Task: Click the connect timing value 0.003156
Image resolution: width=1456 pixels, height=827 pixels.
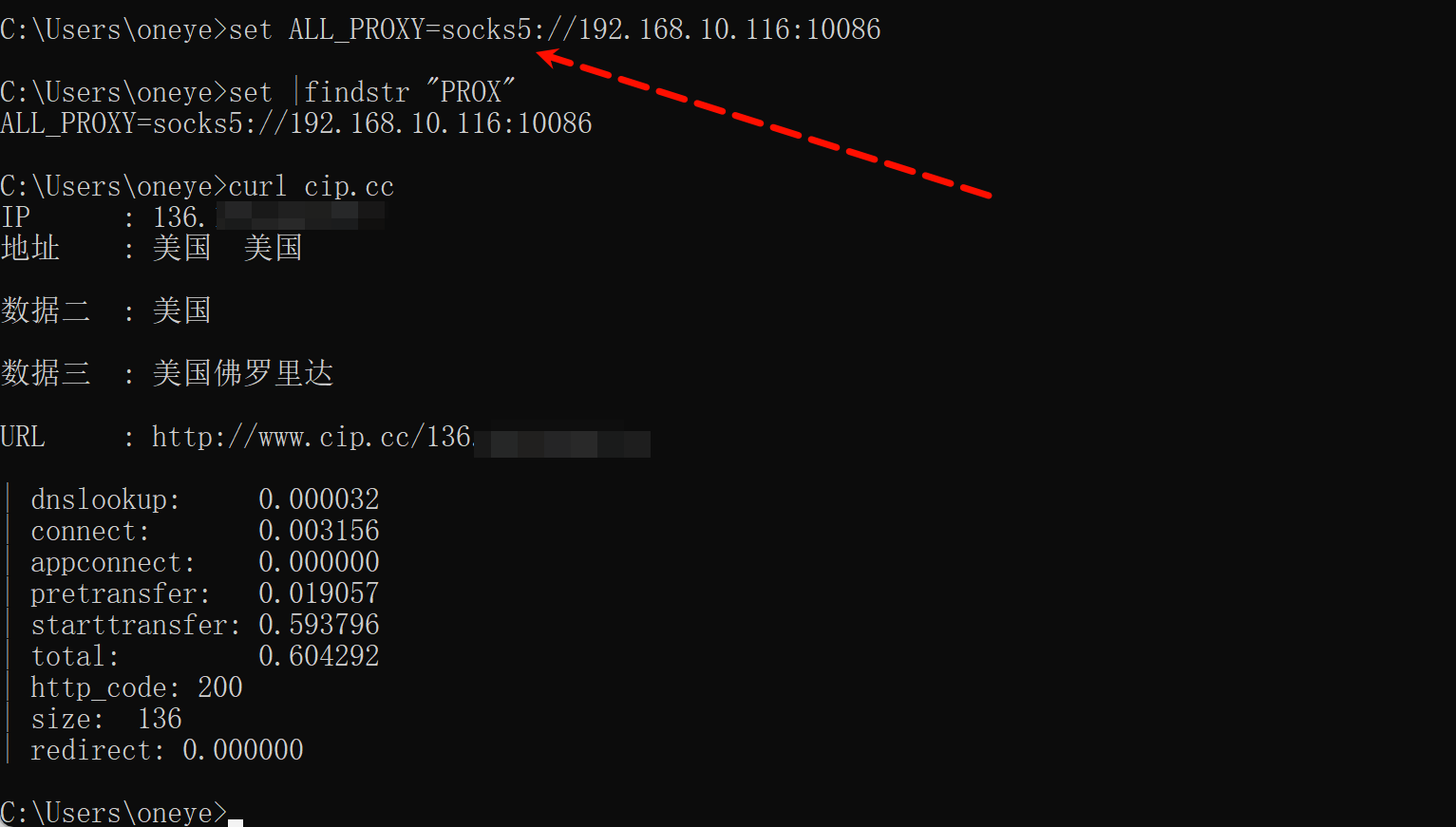Action: point(319,531)
